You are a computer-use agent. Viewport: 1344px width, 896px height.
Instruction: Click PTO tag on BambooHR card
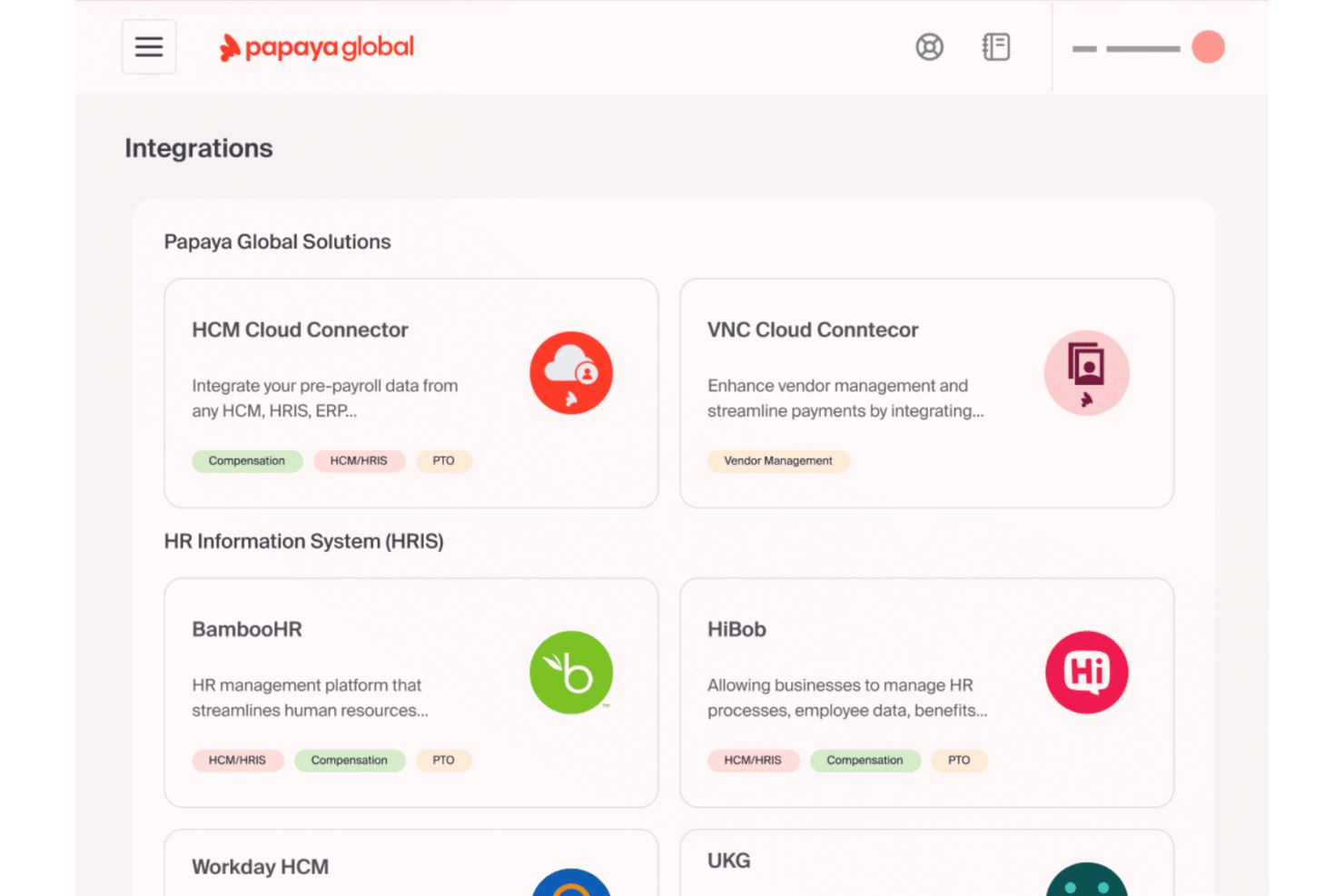(x=443, y=761)
